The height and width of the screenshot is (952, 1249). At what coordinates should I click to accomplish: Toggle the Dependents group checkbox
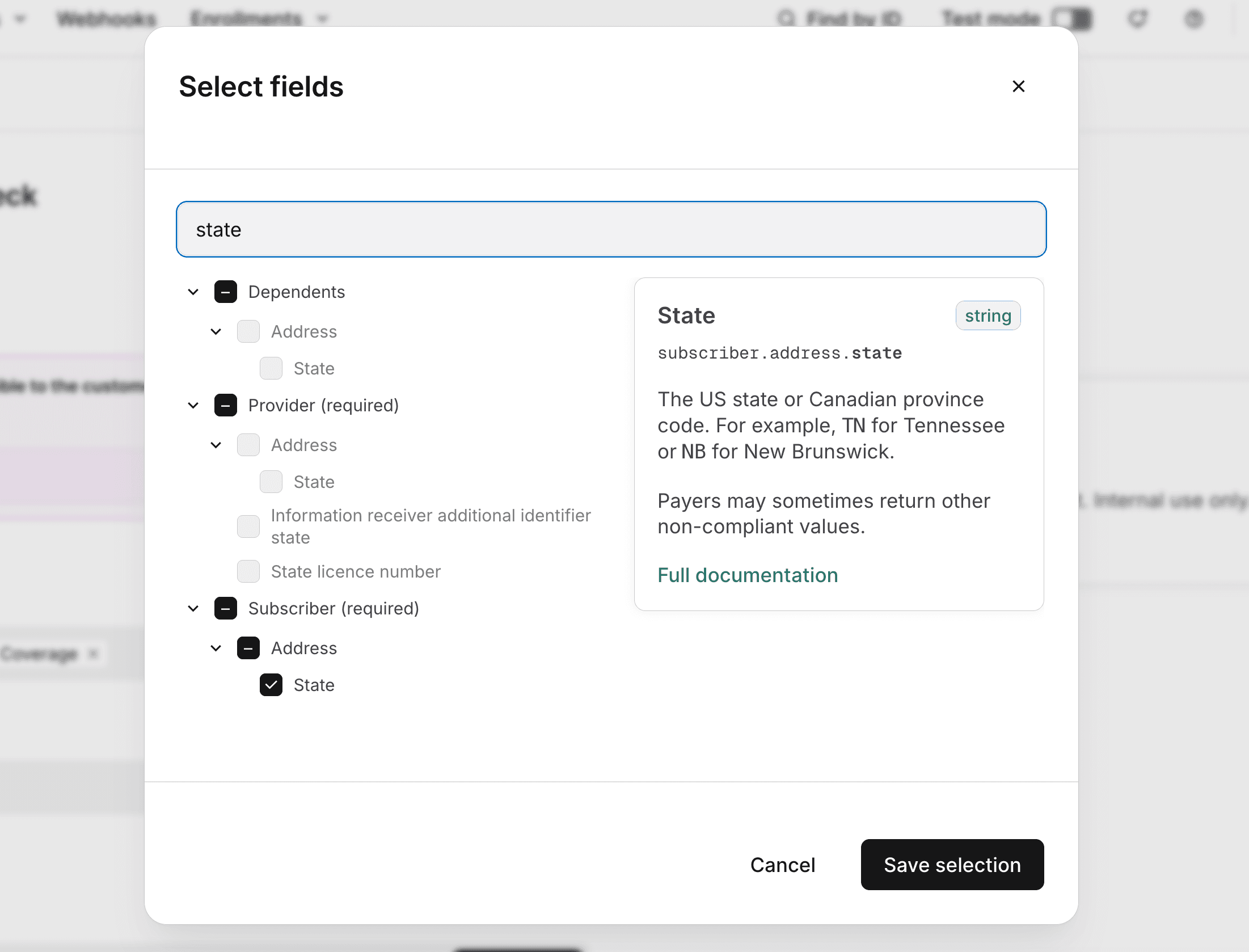[226, 292]
